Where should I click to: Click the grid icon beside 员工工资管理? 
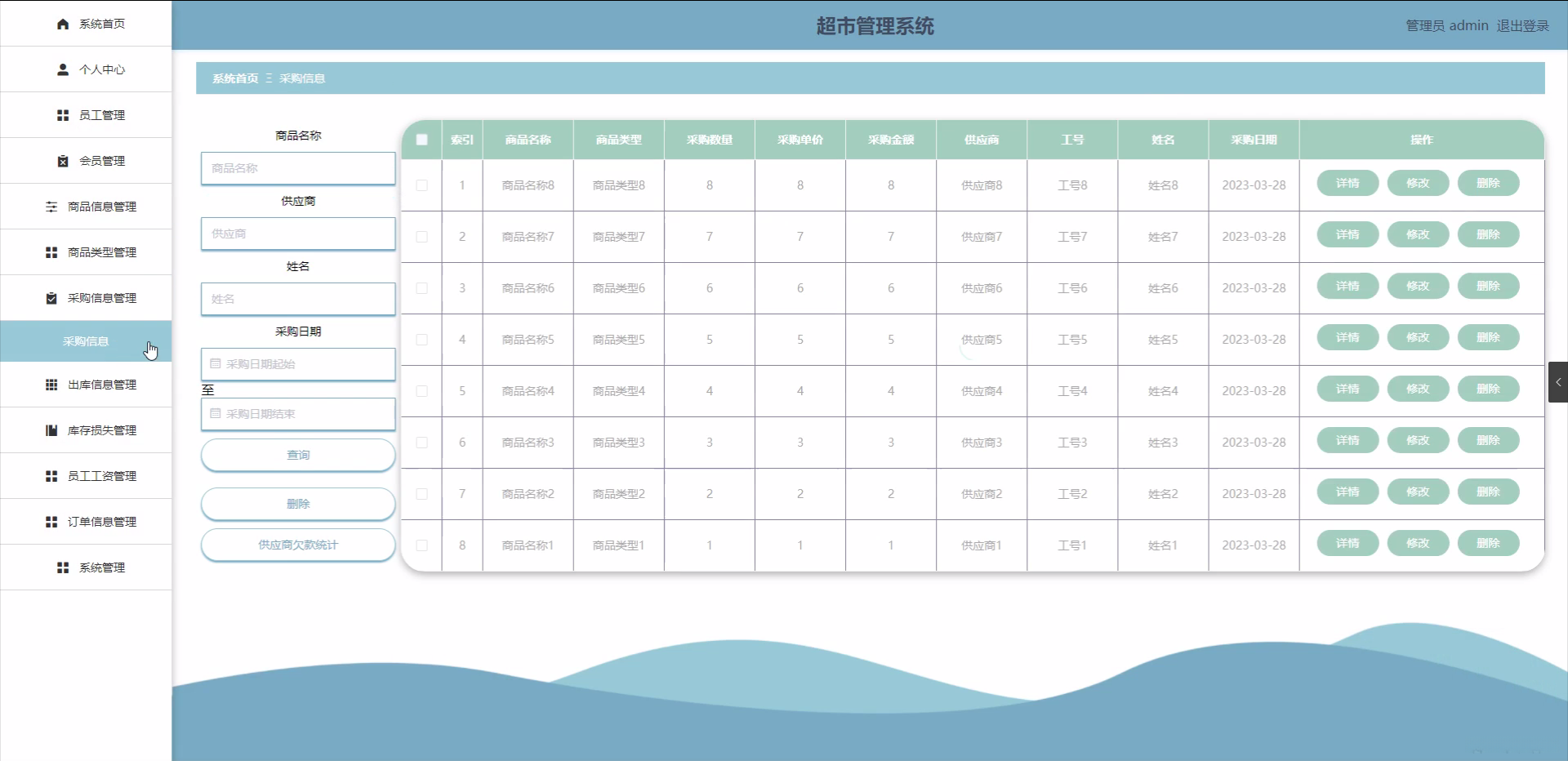click(x=51, y=477)
